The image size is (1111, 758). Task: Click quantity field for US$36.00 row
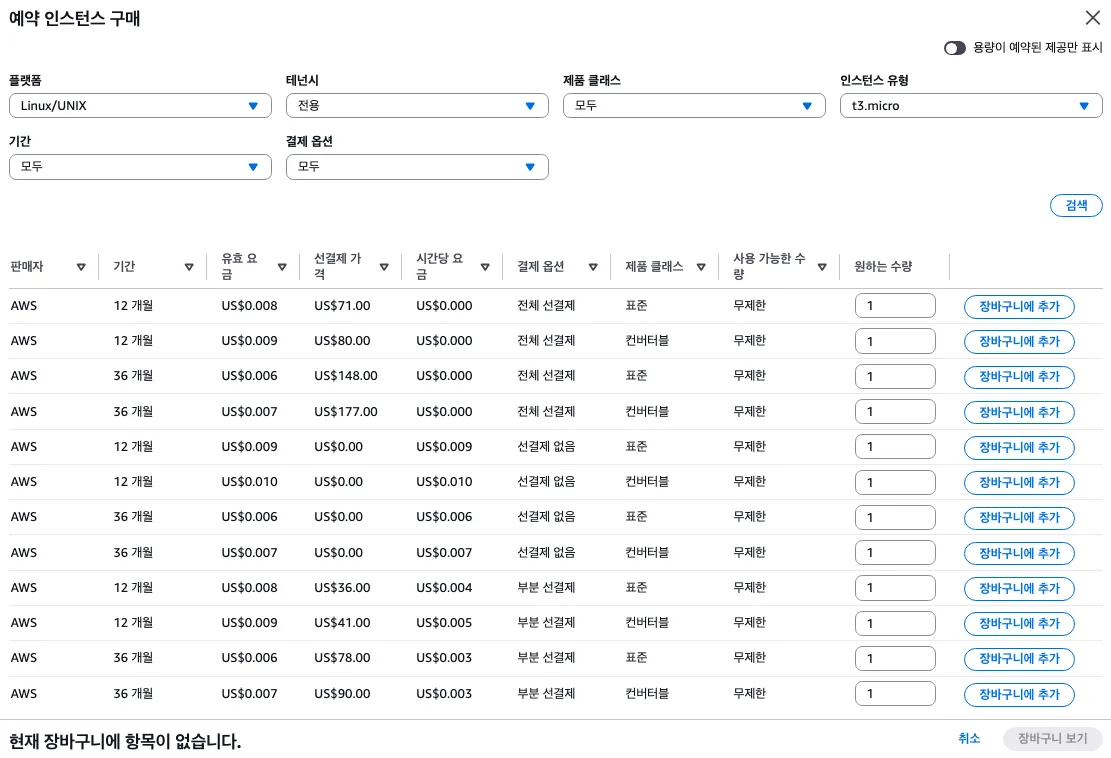tap(895, 588)
